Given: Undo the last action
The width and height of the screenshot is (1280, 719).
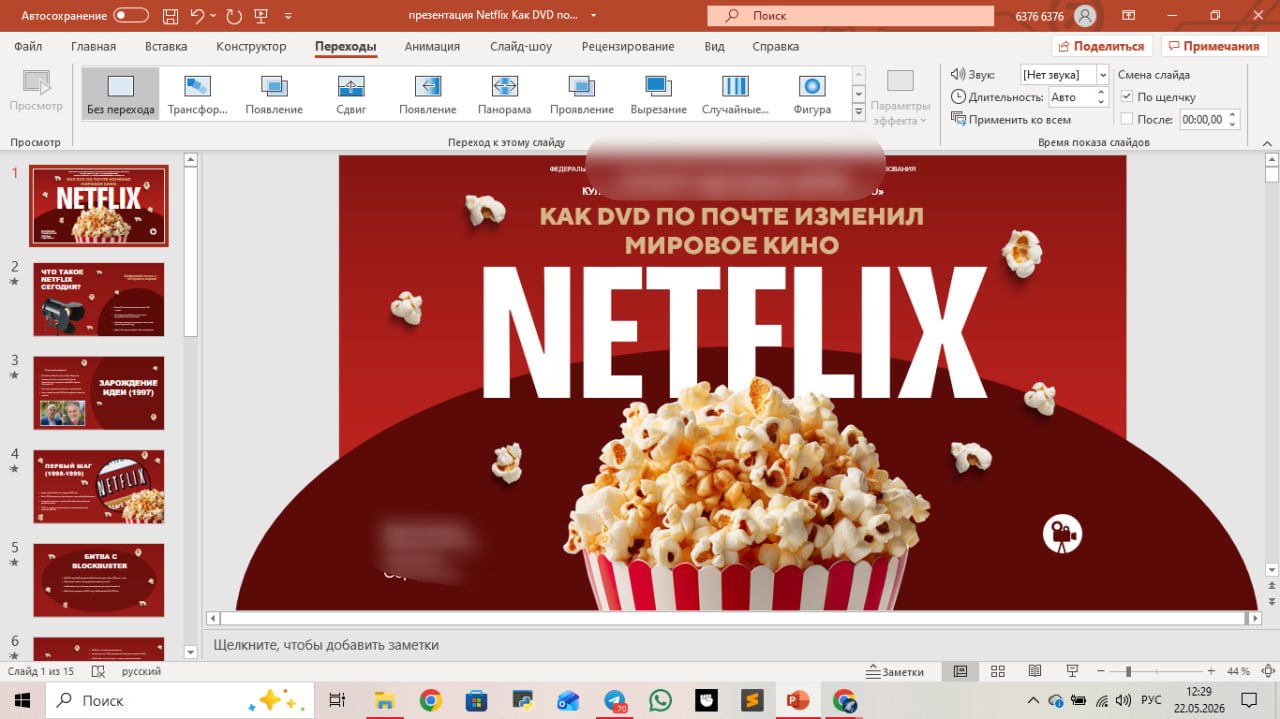Looking at the screenshot, I should pos(197,16).
